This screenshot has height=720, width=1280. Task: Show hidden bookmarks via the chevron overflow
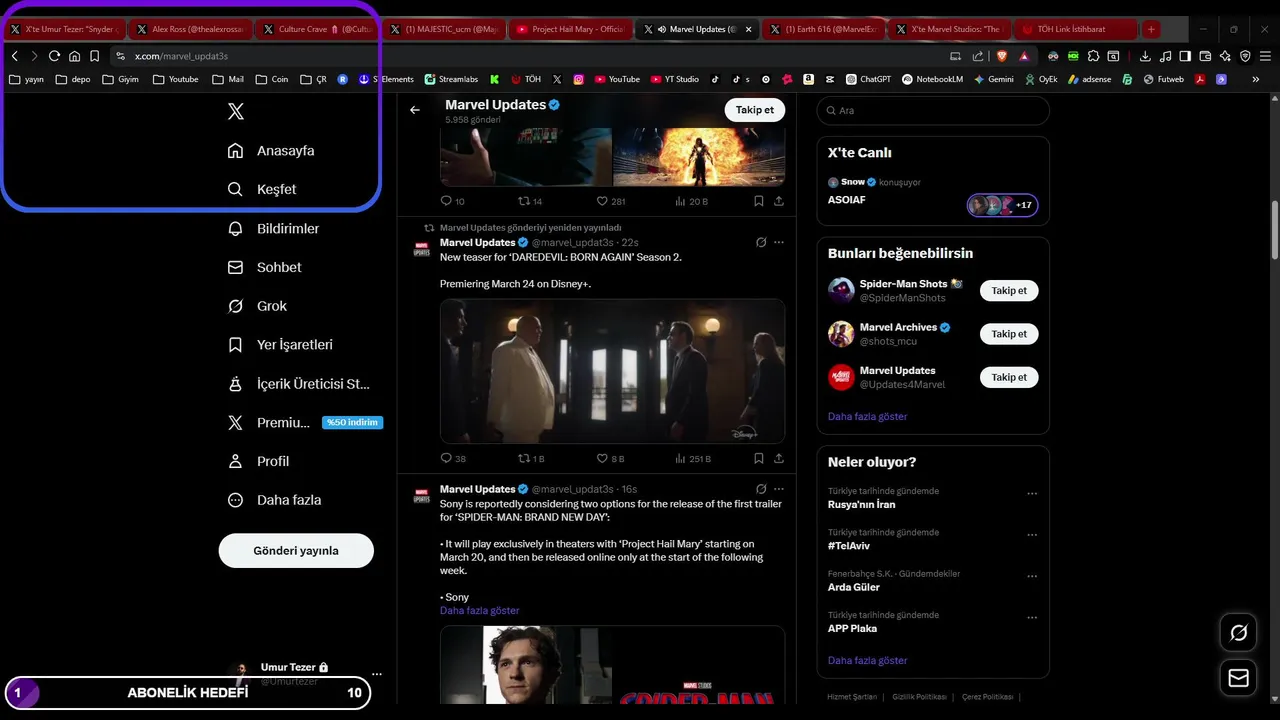click(x=1256, y=79)
